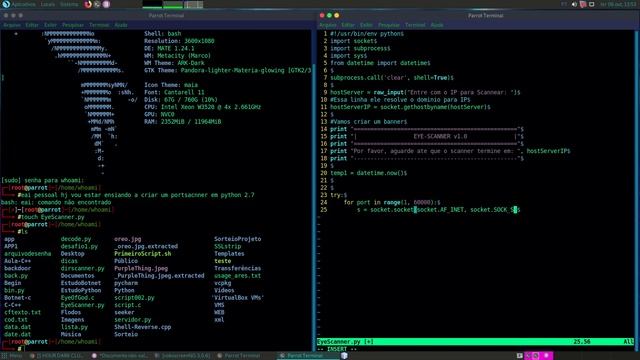
Task: Open Ajuda menu in right terminal
Action: 437,25
